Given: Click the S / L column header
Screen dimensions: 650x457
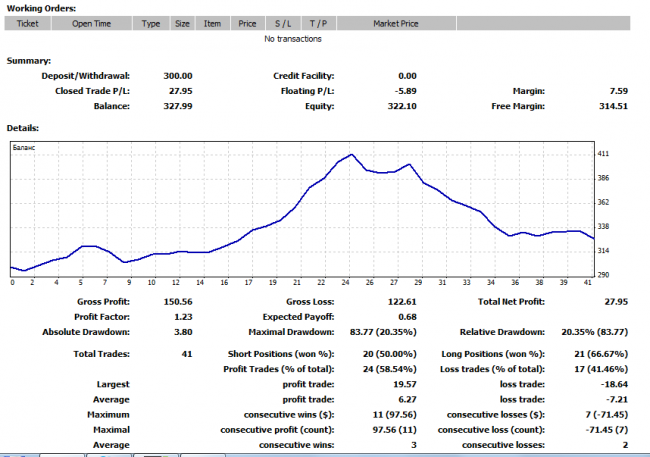Looking at the screenshot, I should pos(282,23).
